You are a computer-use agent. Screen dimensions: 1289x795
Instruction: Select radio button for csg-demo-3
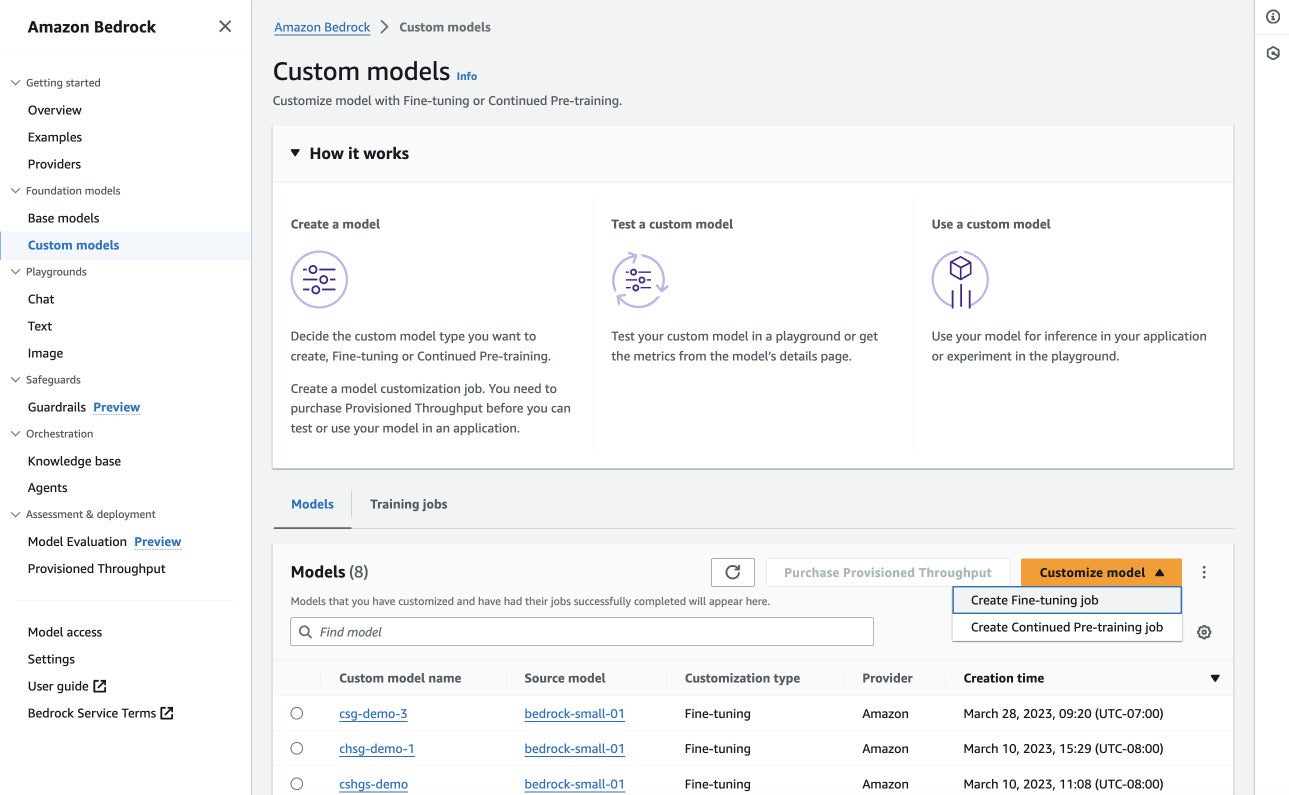297,713
